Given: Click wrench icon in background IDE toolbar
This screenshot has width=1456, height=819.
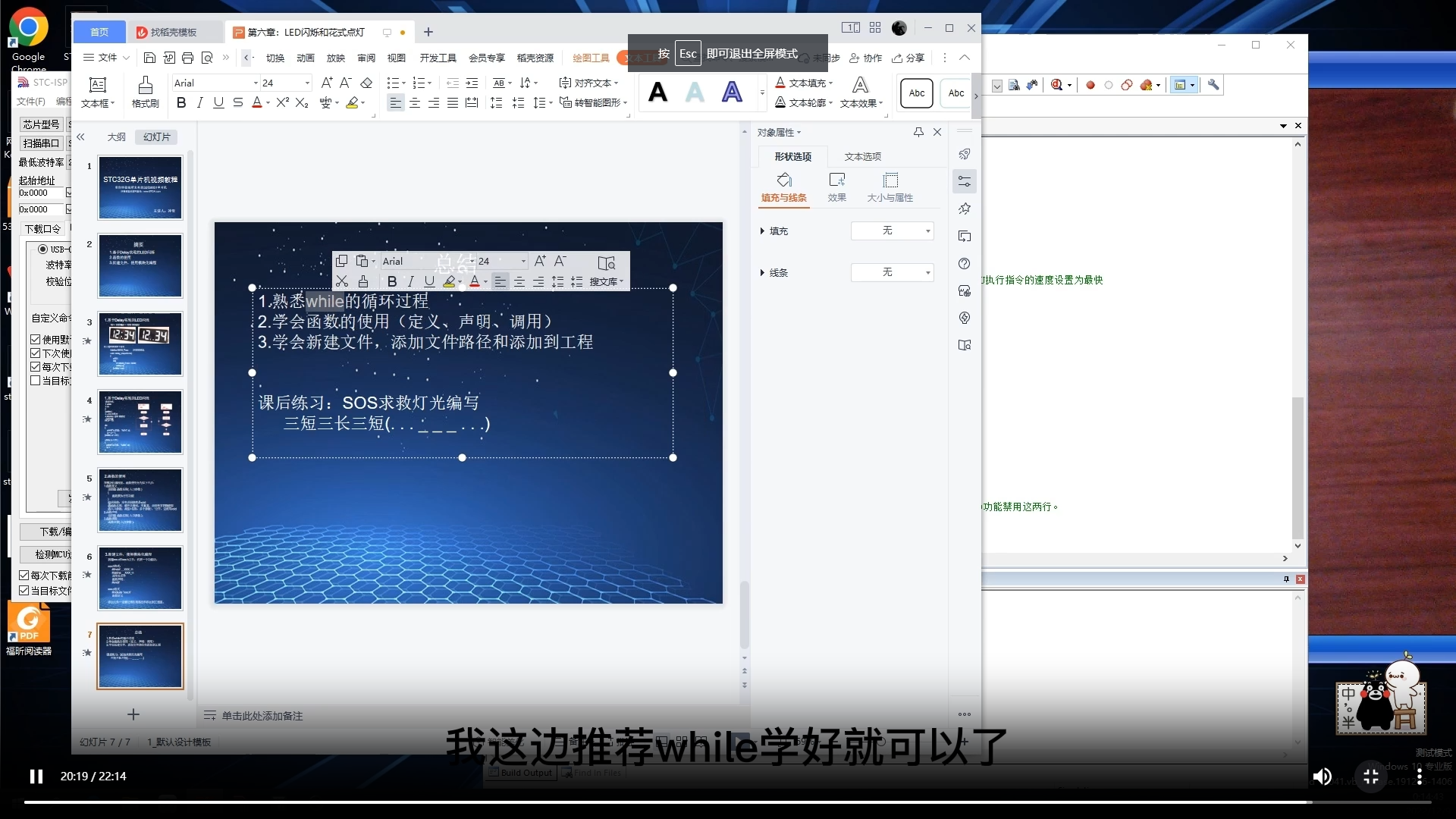Looking at the screenshot, I should [x=1213, y=85].
